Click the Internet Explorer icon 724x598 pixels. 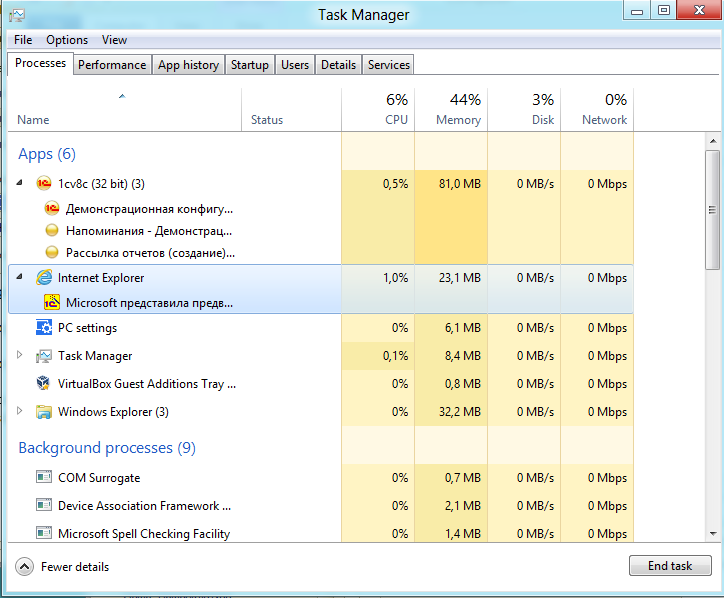point(44,278)
